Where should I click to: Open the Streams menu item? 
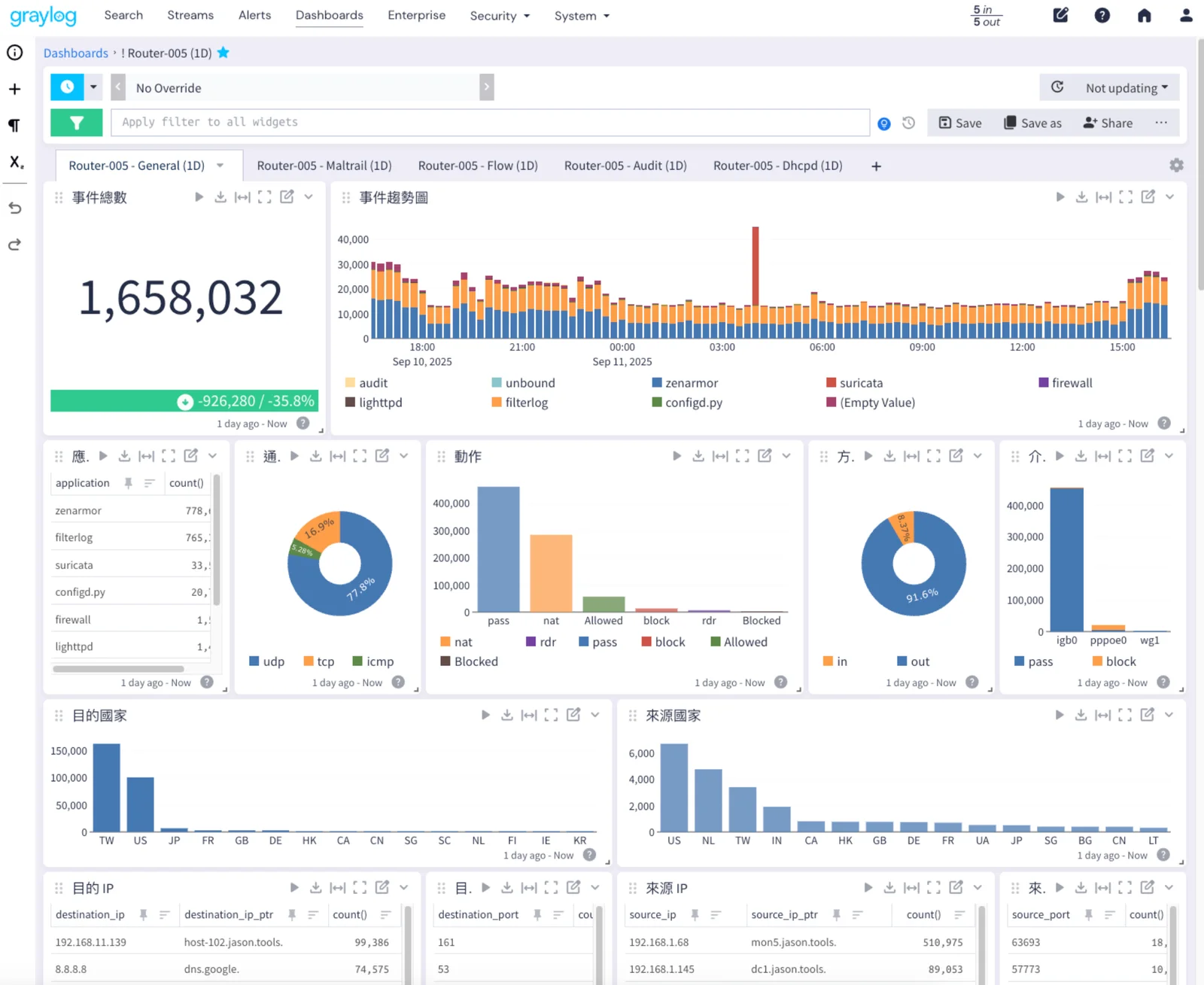point(190,15)
